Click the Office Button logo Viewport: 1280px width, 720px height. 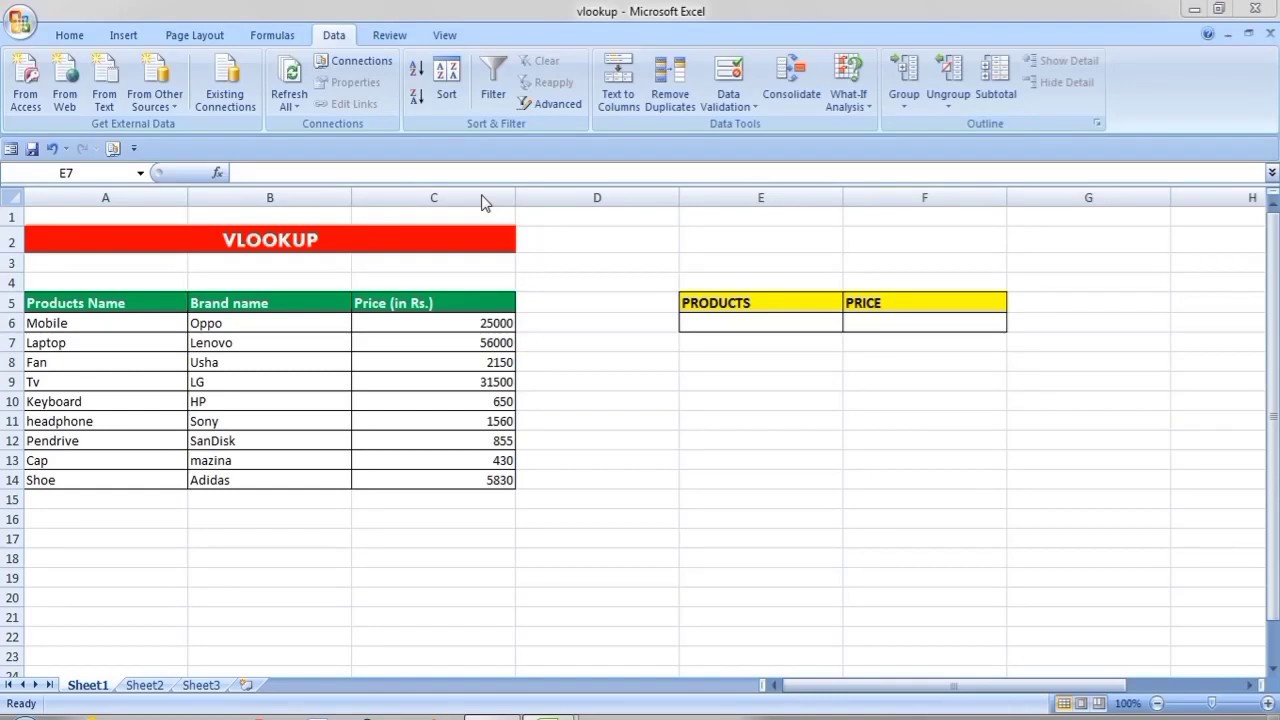pyautogui.click(x=19, y=21)
